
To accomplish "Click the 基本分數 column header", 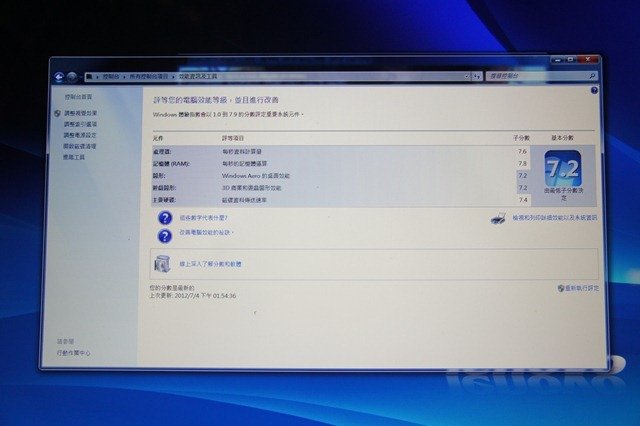I will coord(562,138).
